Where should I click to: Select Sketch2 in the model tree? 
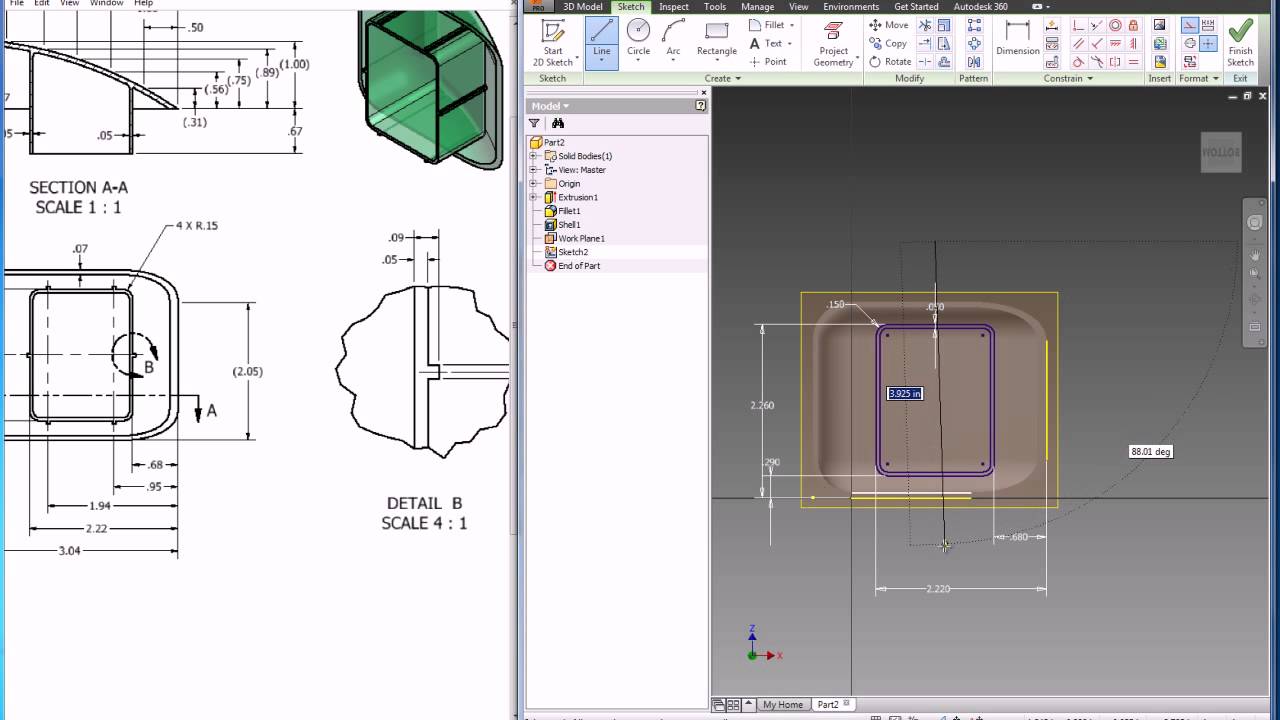pyautogui.click(x=572, y=252)
